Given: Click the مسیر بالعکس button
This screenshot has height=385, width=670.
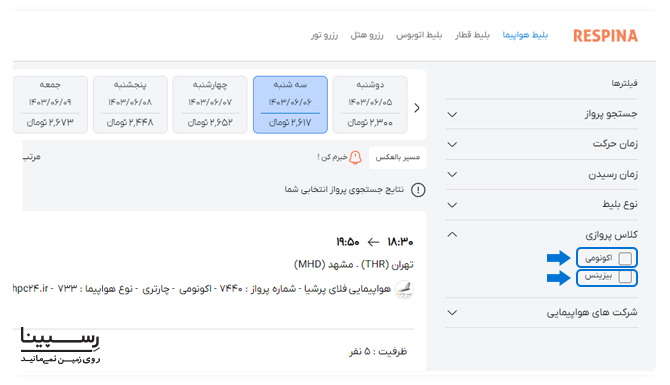Looking at the screenshot, I should (x=397, y=158).
